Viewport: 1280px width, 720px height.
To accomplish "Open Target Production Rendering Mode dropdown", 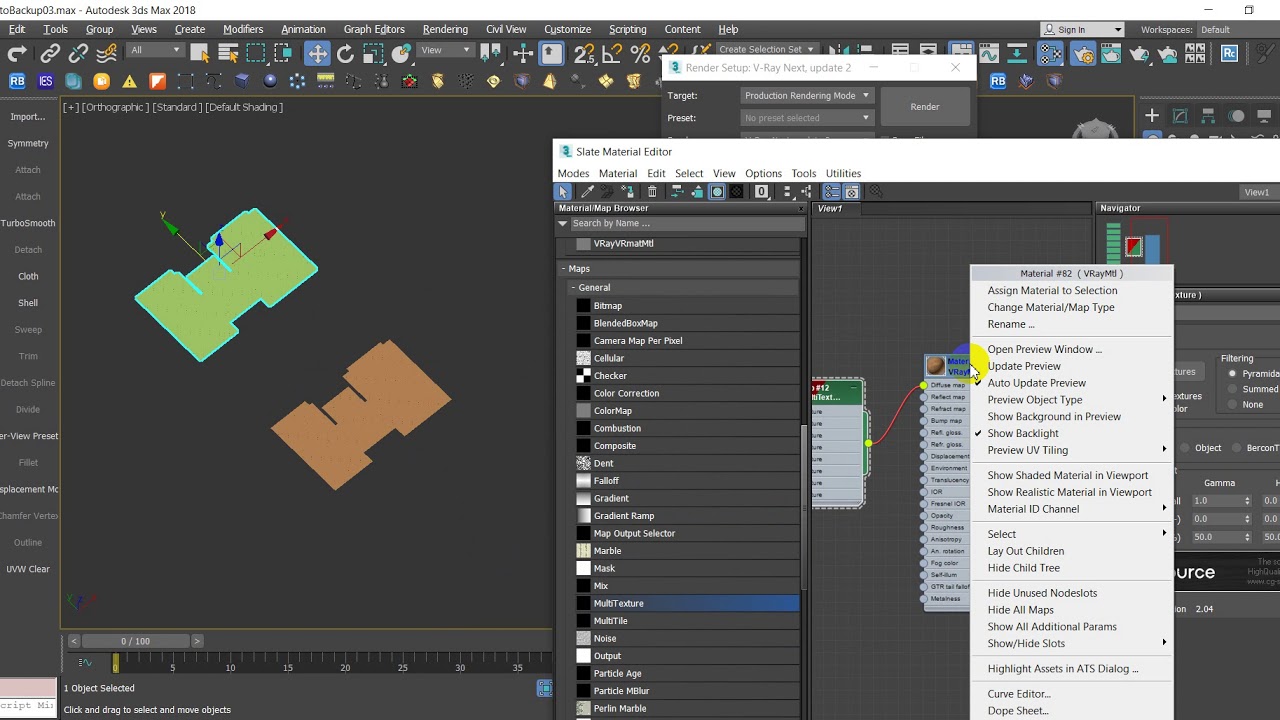I will 807,95.
